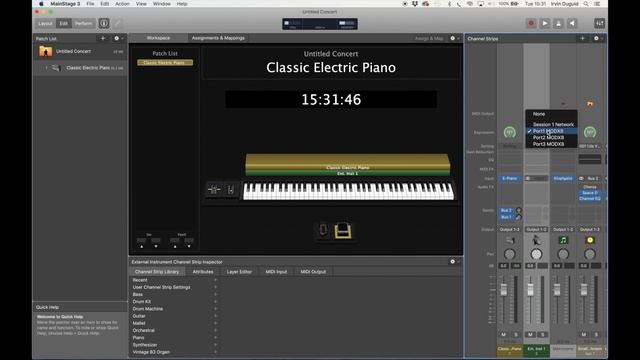
Task: Click the sustain pedal icon in workspace
Action: point(323,230)
